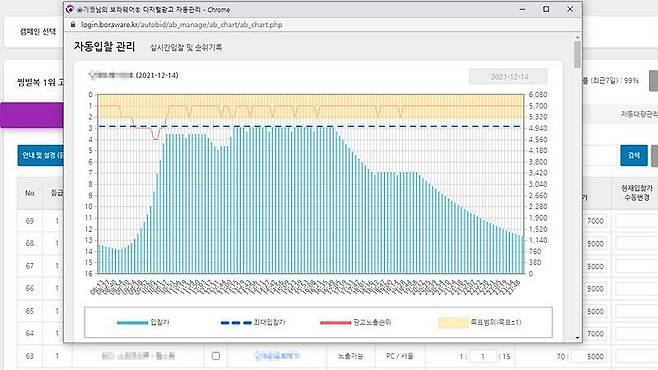Select the popup URL login.boraware.kr address text
The height and width of the screenshot is (370, 658).
[x=181, y=25]
